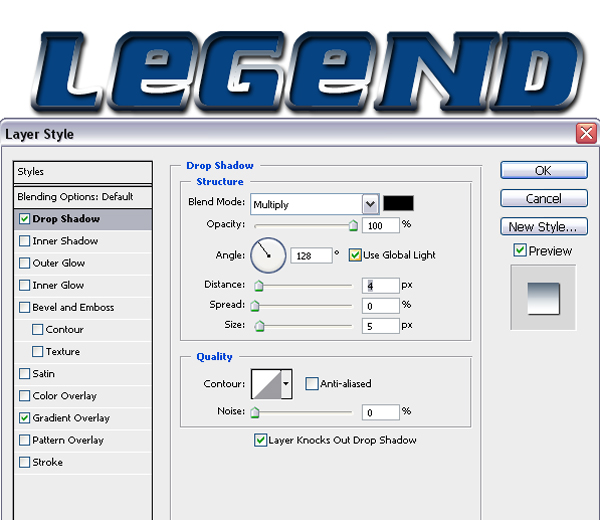Toggle the Preview checkbox
600x520 pixels.
pyautogui.click(x=520, y=250)
